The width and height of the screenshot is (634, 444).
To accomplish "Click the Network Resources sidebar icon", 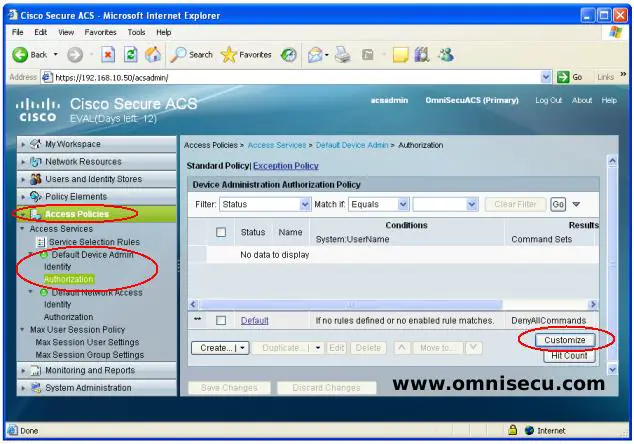I will [36, 162].
